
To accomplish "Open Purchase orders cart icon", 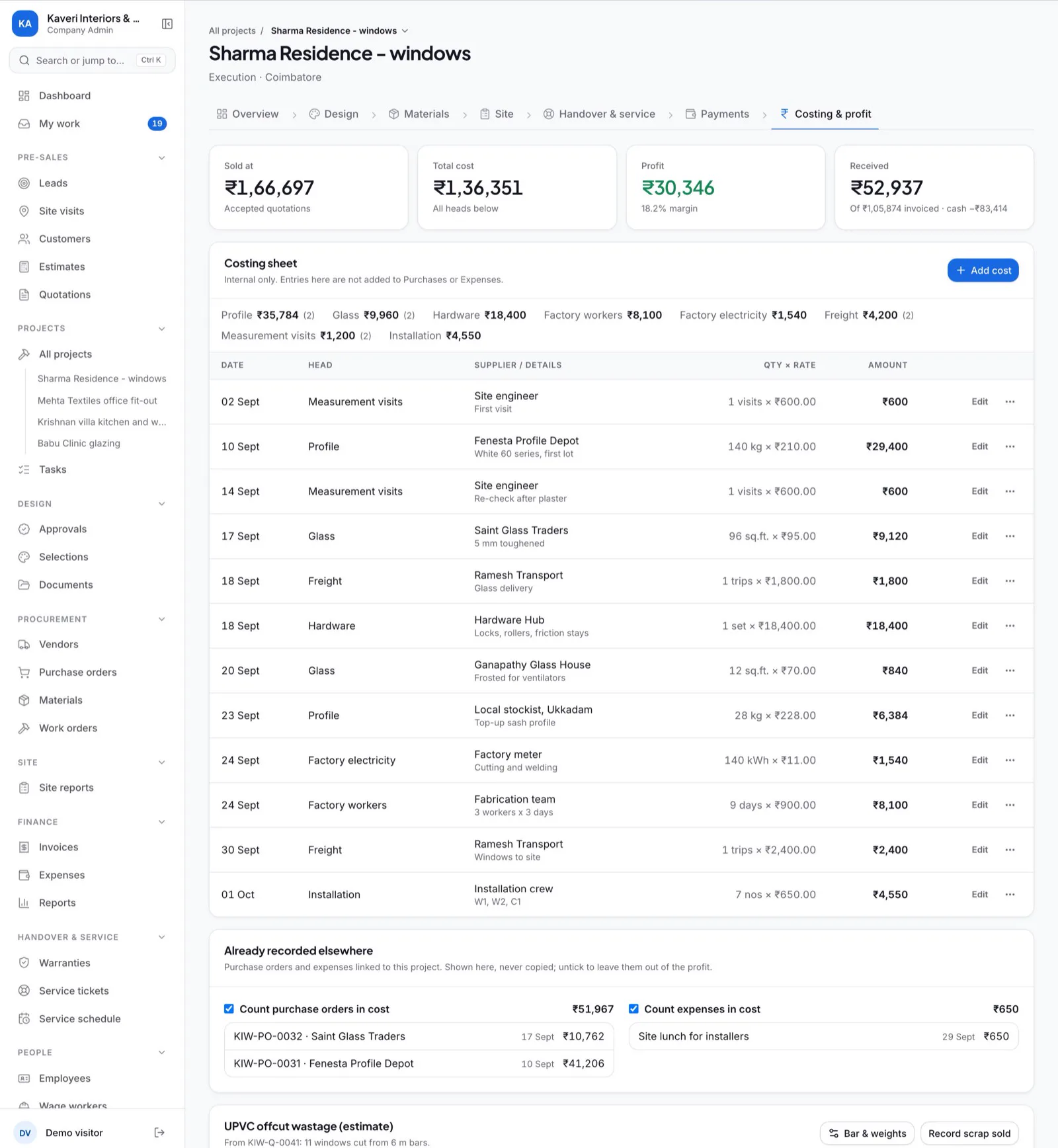I will 24,673.
